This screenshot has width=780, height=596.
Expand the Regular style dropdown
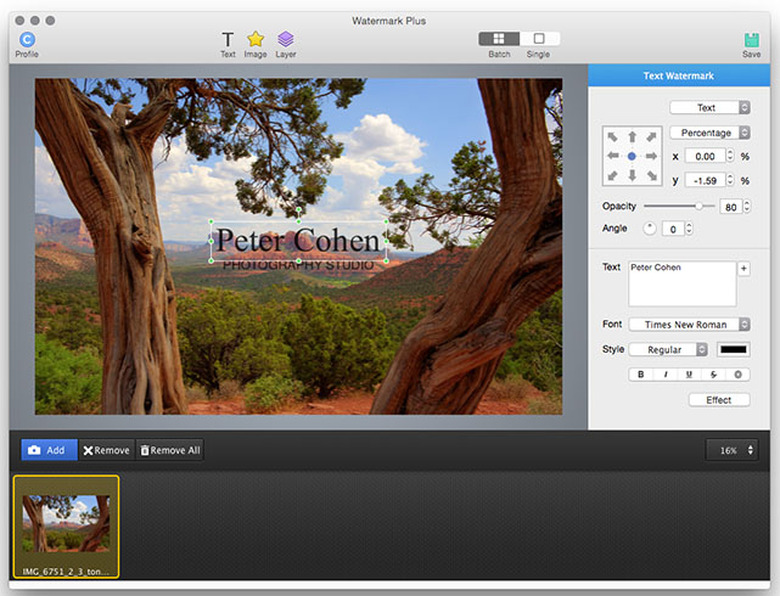(668, 350)
